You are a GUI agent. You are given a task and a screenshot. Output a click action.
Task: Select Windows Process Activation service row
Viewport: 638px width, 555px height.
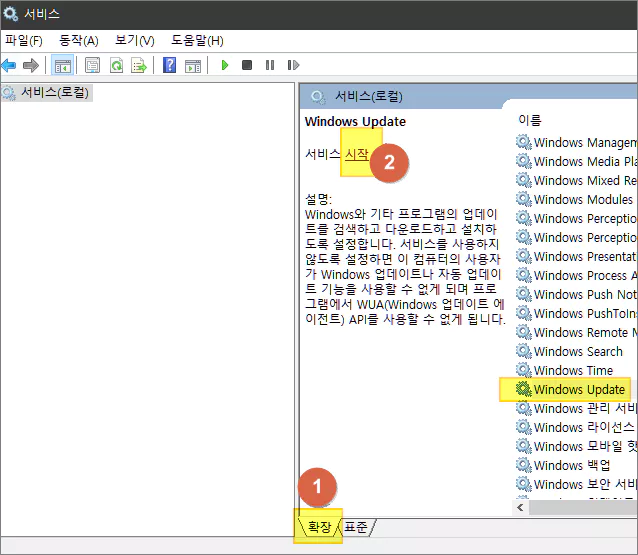point(576,275)
